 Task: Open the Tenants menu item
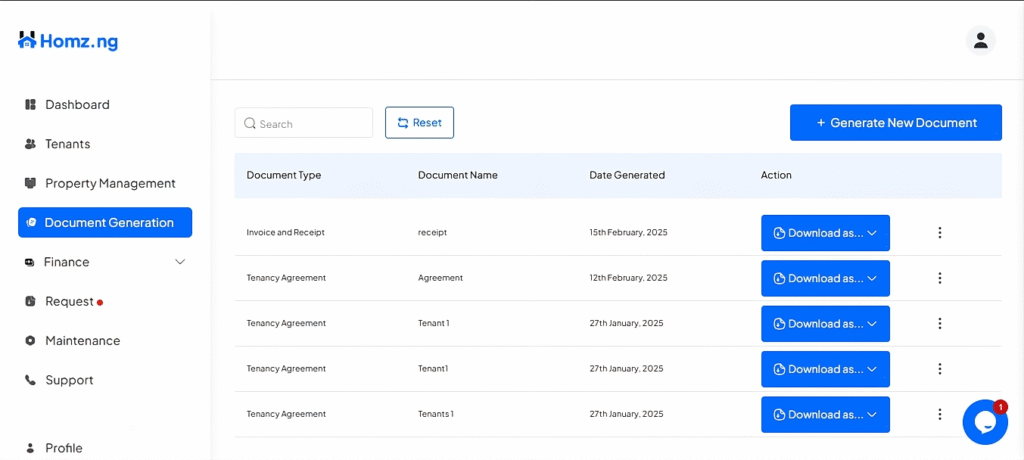pos(68,144)
